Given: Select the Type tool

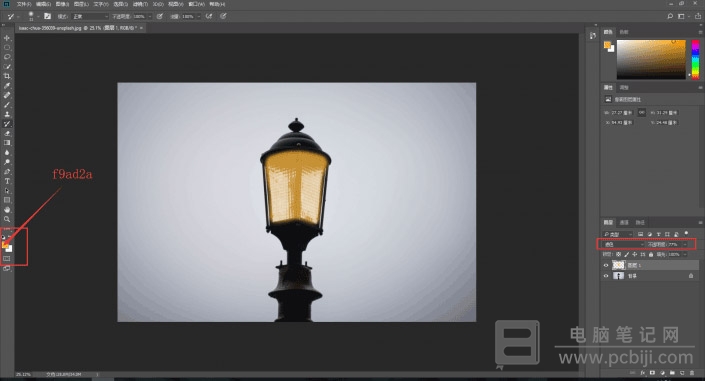Looking at the screenshot, I should coord(7,181).
